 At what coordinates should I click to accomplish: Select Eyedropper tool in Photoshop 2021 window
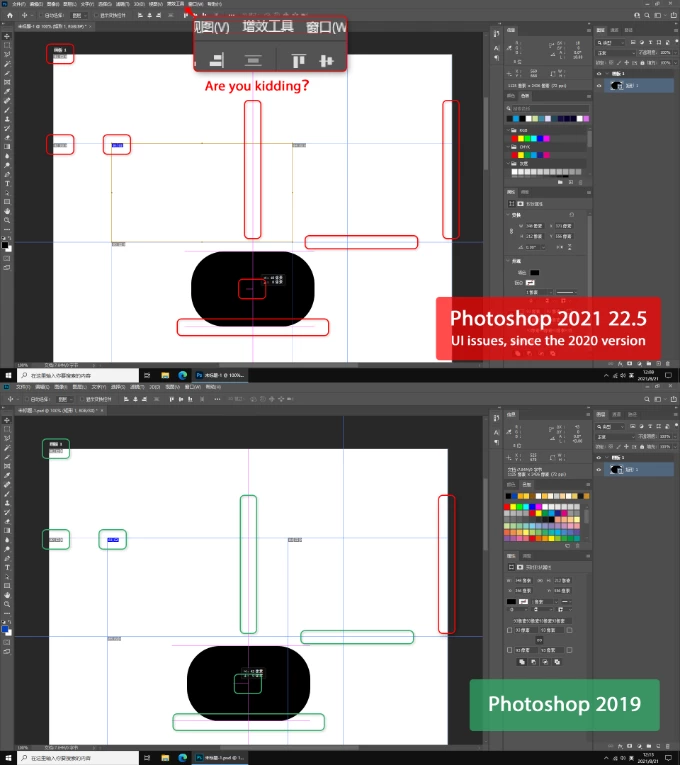point(7,92)
